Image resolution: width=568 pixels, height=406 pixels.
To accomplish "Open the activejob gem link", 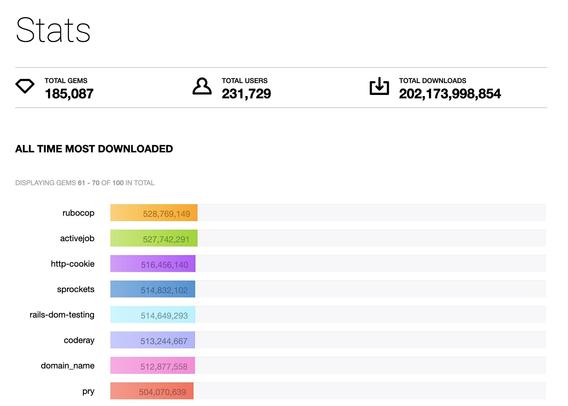I will pos(77,239).
